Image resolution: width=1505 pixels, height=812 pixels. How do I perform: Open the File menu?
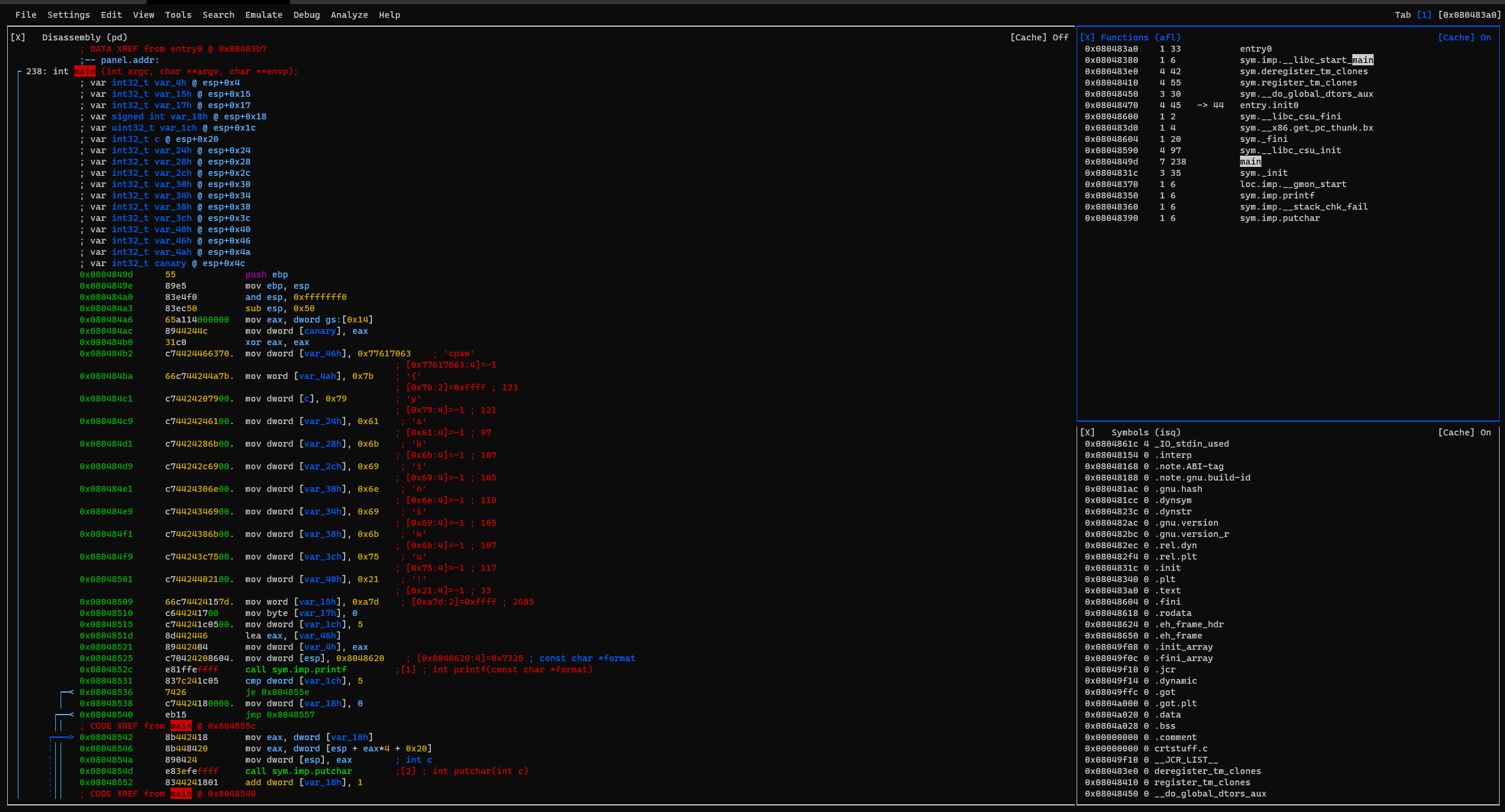26,15
